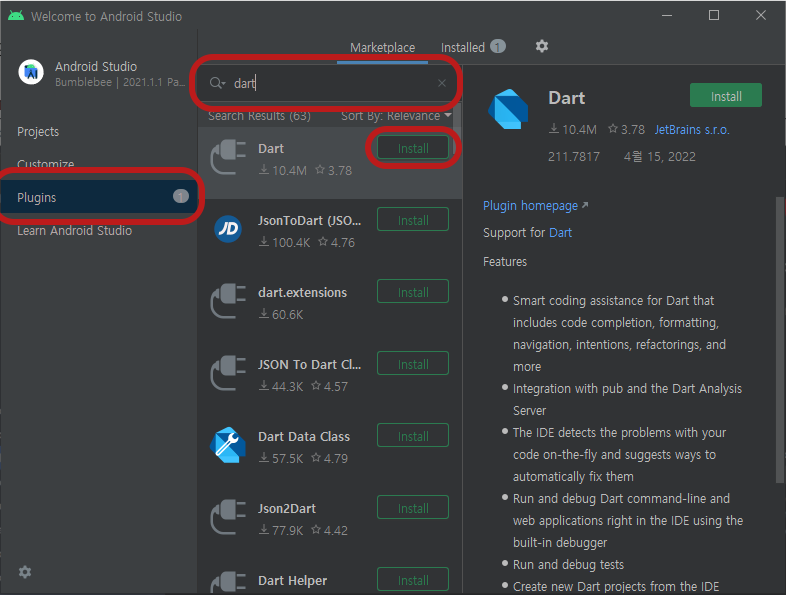Click the details panel vertical scrollbar
The image size is (786, 595).
(779, 340)
